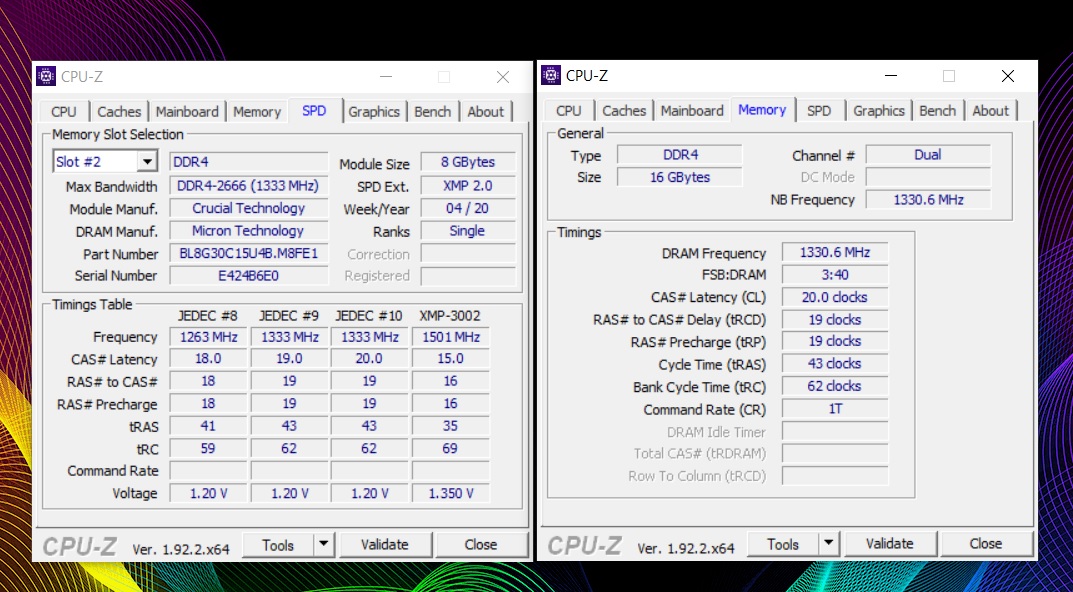Viewport: 1073px width, 592px height.
Task: Select Memory tab in left window
Action: (x=257, y=112)
